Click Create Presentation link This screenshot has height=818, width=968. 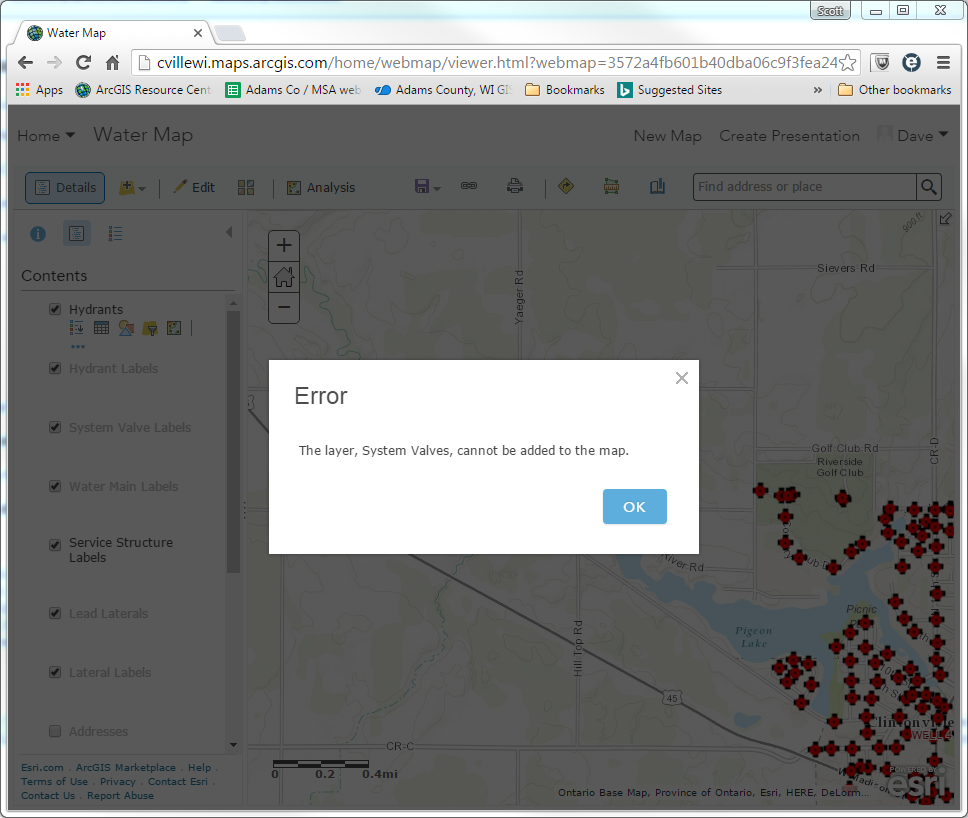click(790, 136)
